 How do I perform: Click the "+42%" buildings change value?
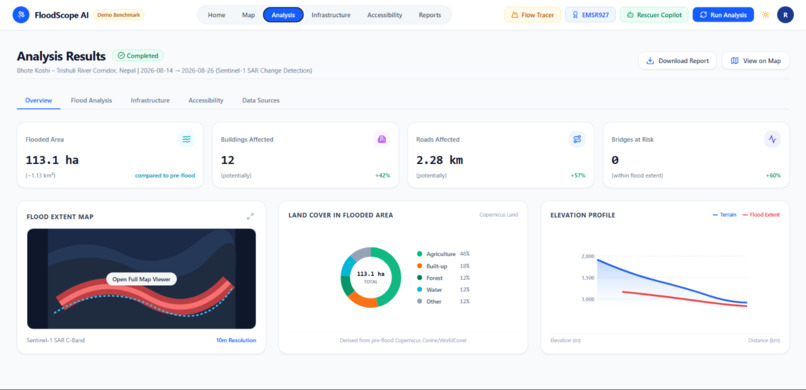coord(382,176)
